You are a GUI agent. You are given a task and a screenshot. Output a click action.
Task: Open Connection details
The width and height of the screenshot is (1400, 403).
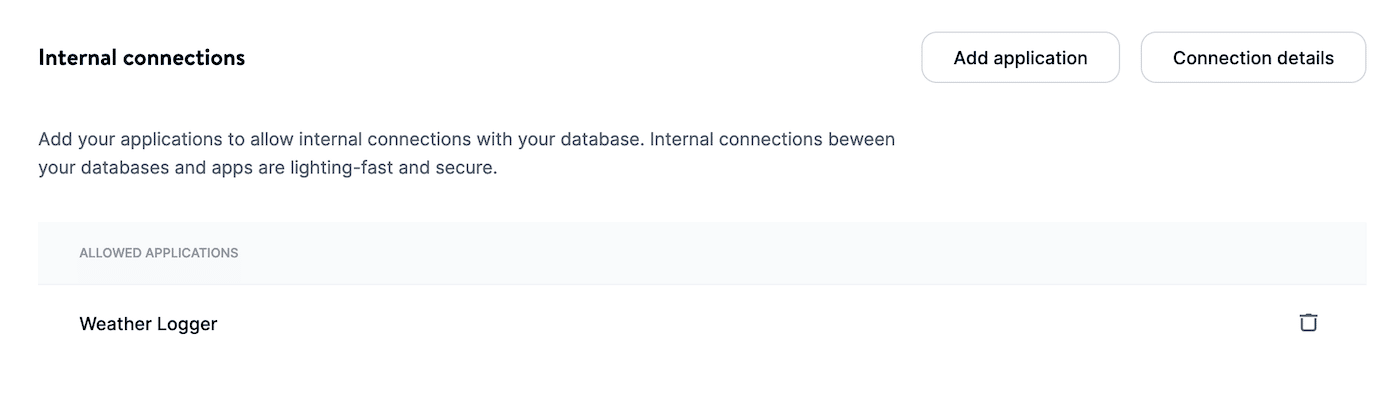tap(1253, 58)
